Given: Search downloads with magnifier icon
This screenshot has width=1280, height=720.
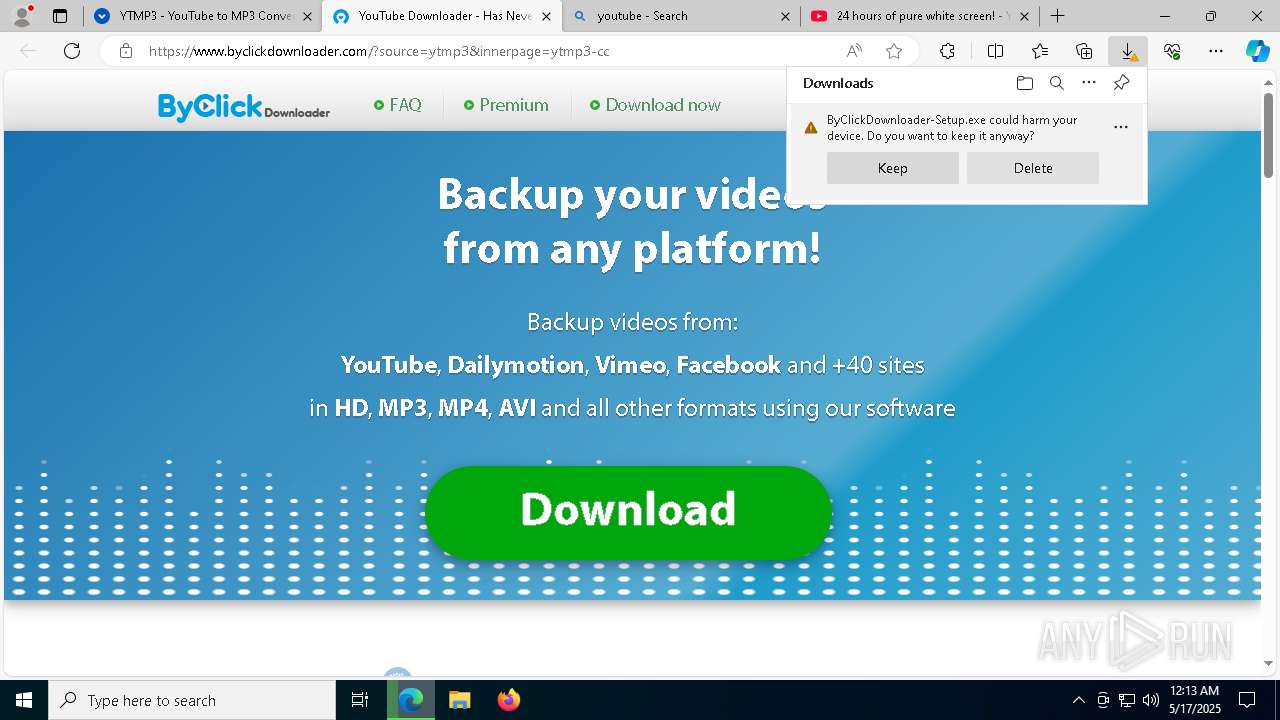Looking at the screenshot, I should tap(1056, 83).
